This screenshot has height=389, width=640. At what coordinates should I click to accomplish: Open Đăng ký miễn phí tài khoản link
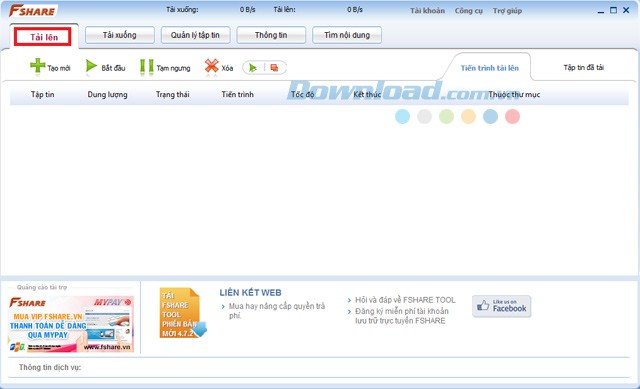(x=402, y=316)
